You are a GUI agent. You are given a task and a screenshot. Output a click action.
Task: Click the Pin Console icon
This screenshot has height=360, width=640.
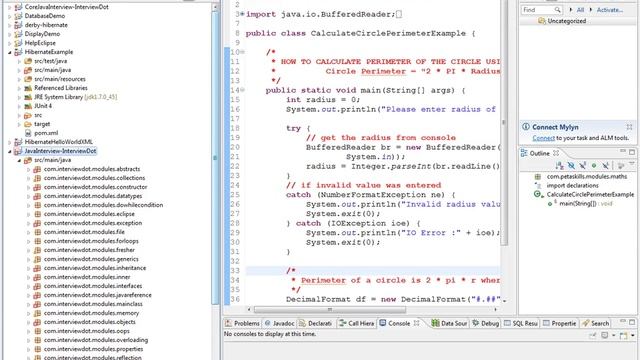(x=592, y=335)
